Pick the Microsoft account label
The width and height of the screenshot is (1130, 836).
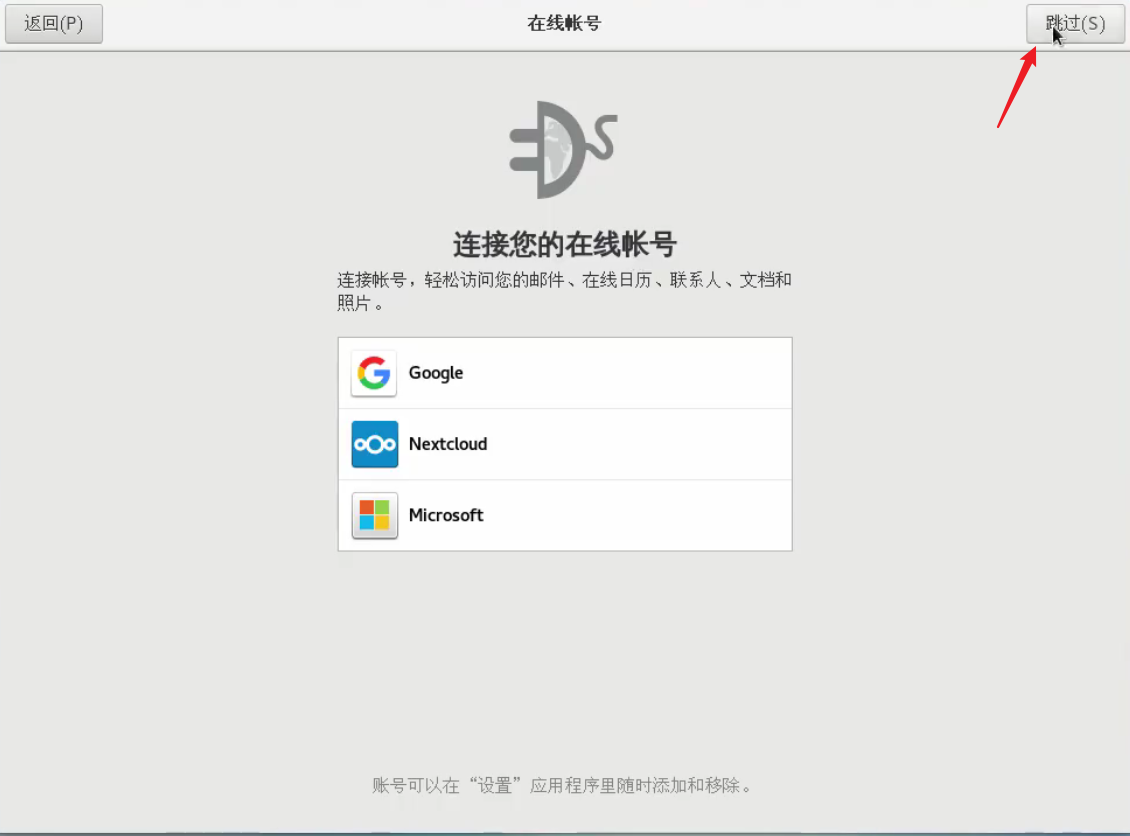click(445, 515)
